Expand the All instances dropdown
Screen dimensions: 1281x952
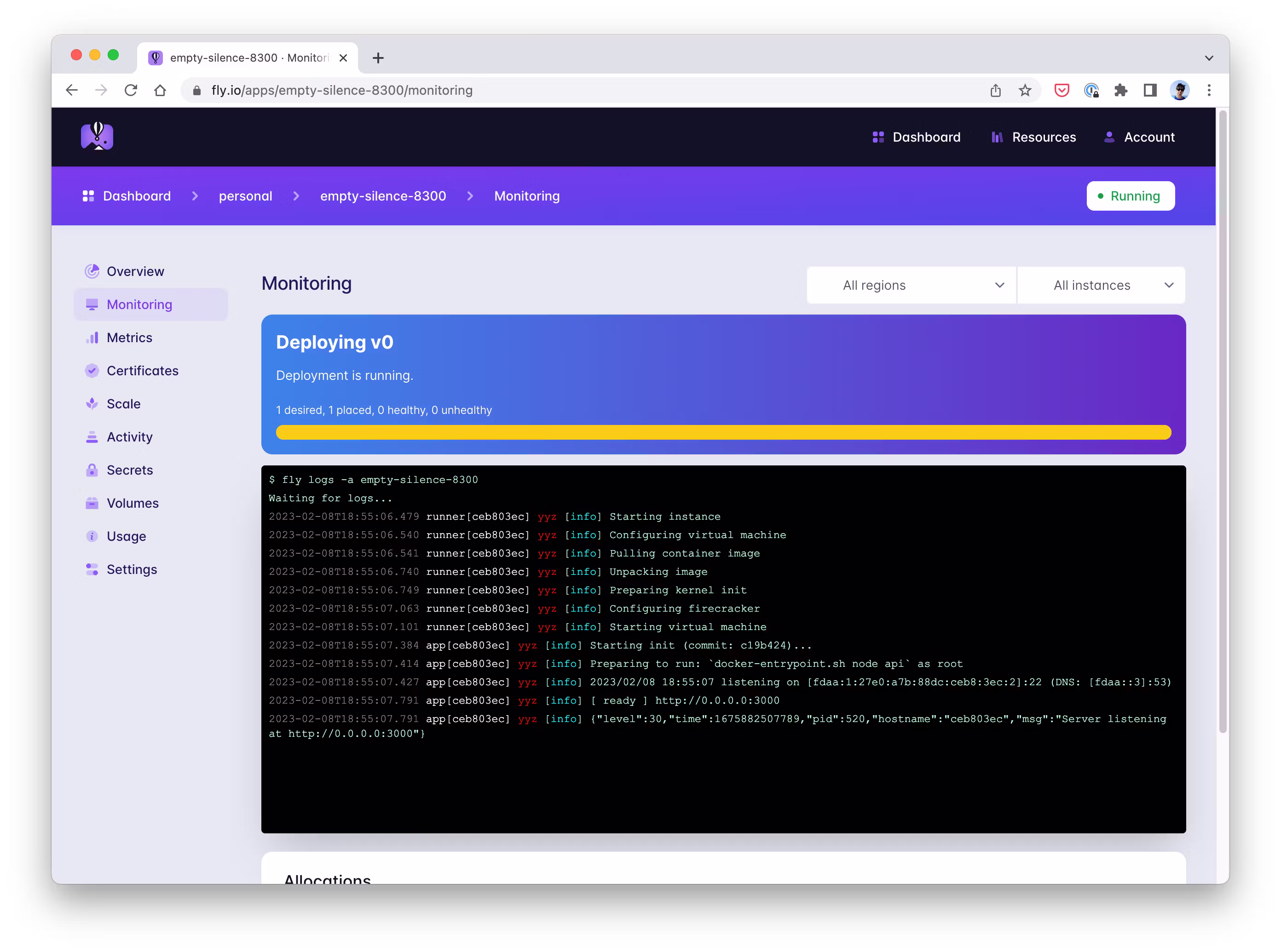(x=1101, y=285)
